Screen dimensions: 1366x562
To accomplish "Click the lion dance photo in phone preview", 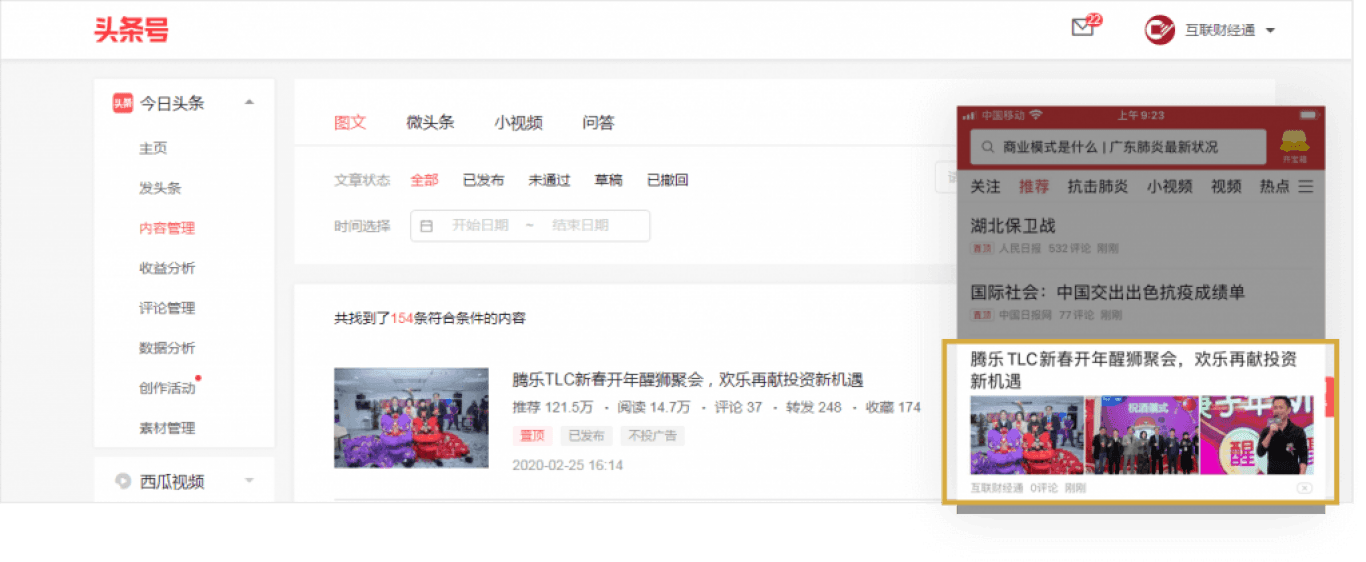I will (1027, 434).
